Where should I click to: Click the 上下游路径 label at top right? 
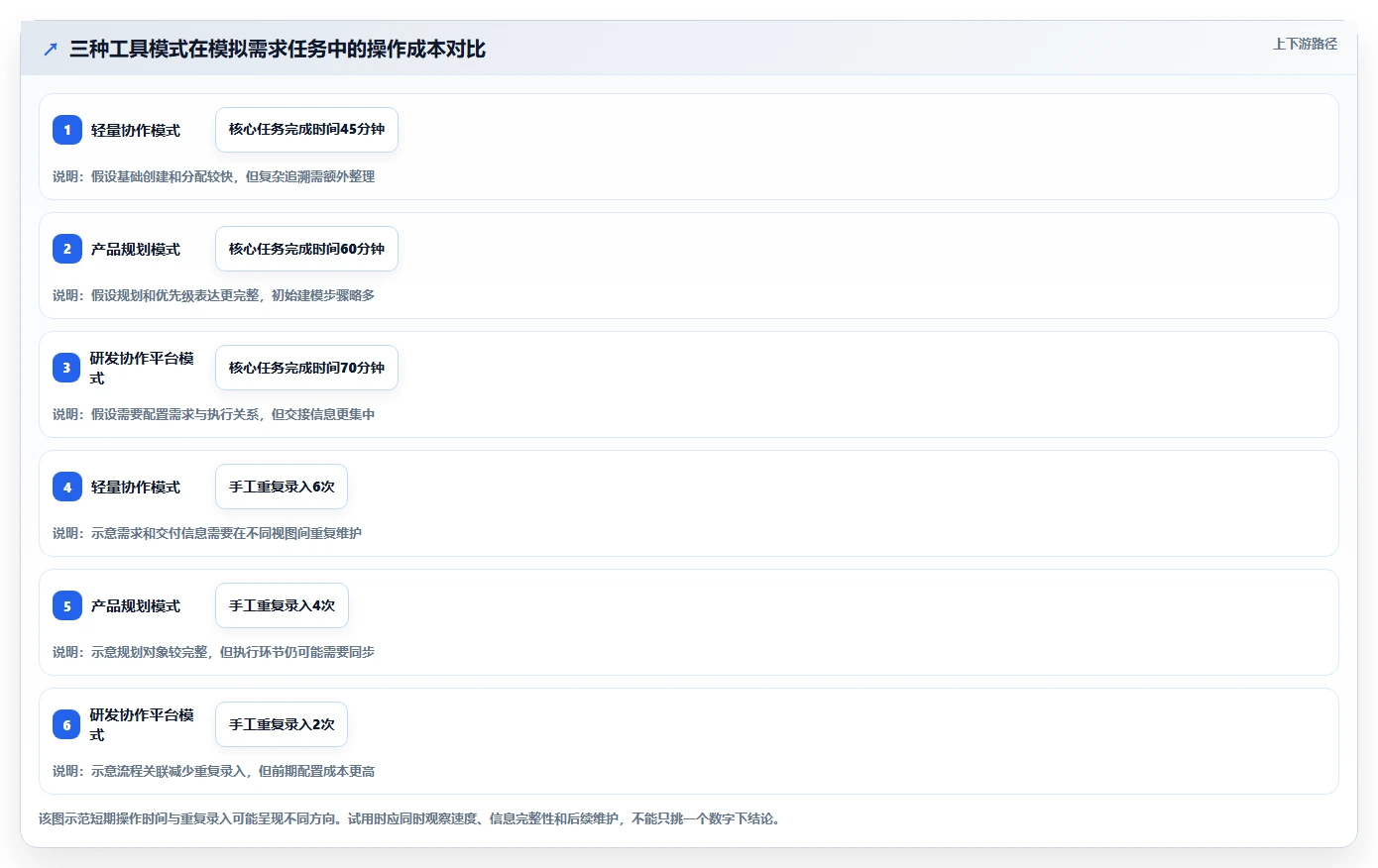point(1305,44)
